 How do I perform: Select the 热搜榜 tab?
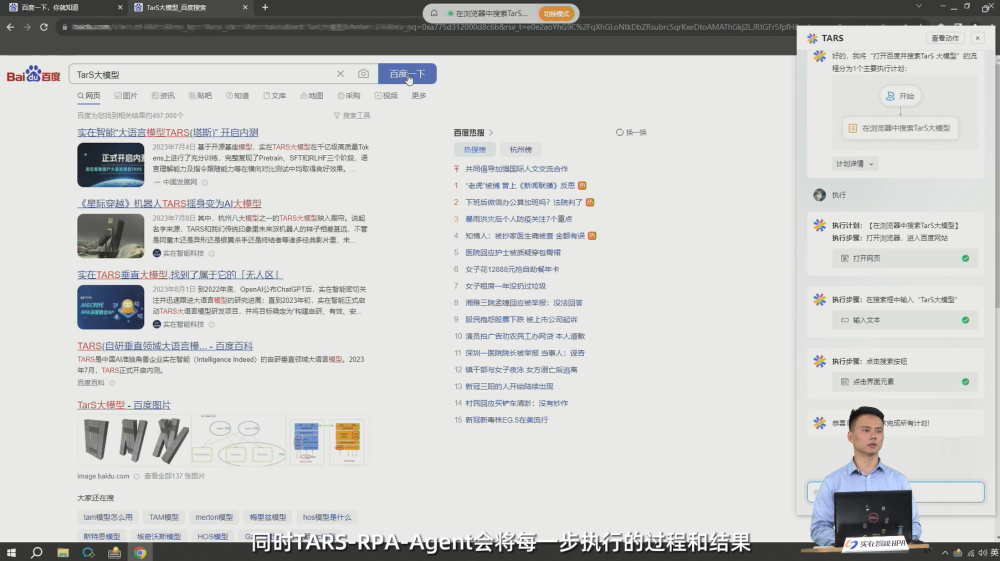point(474,149)
